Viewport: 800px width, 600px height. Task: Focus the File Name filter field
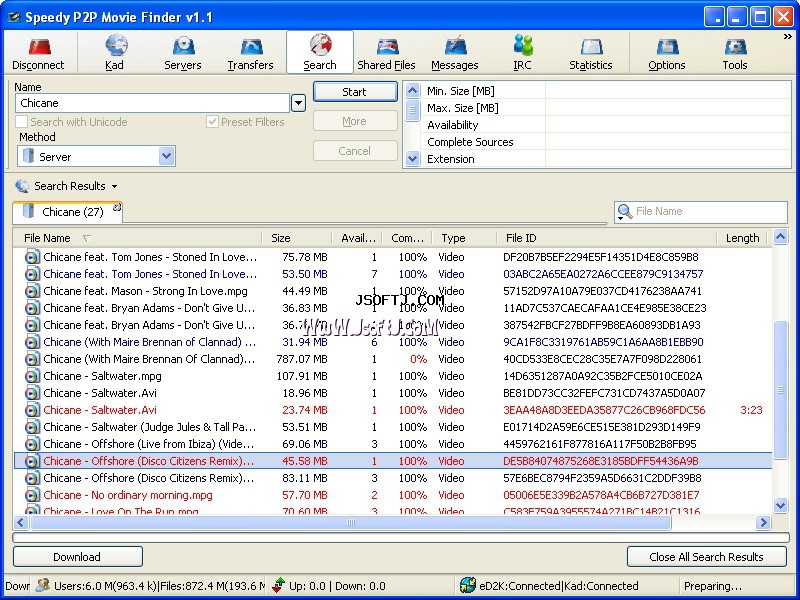pos(709,211)
